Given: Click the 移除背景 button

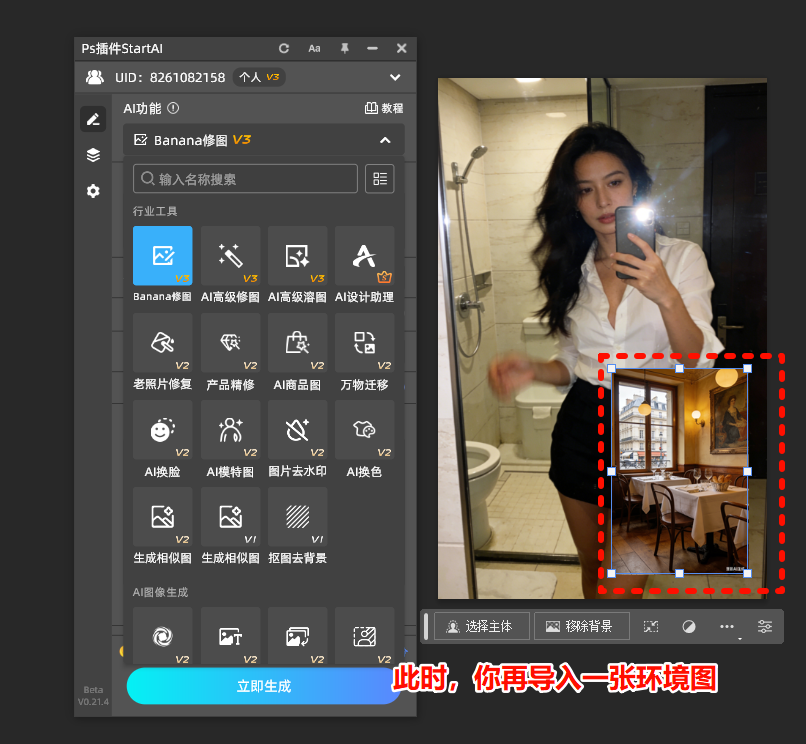Looking at the screenshot, I should pyautogui.click(x=581, y=627).
